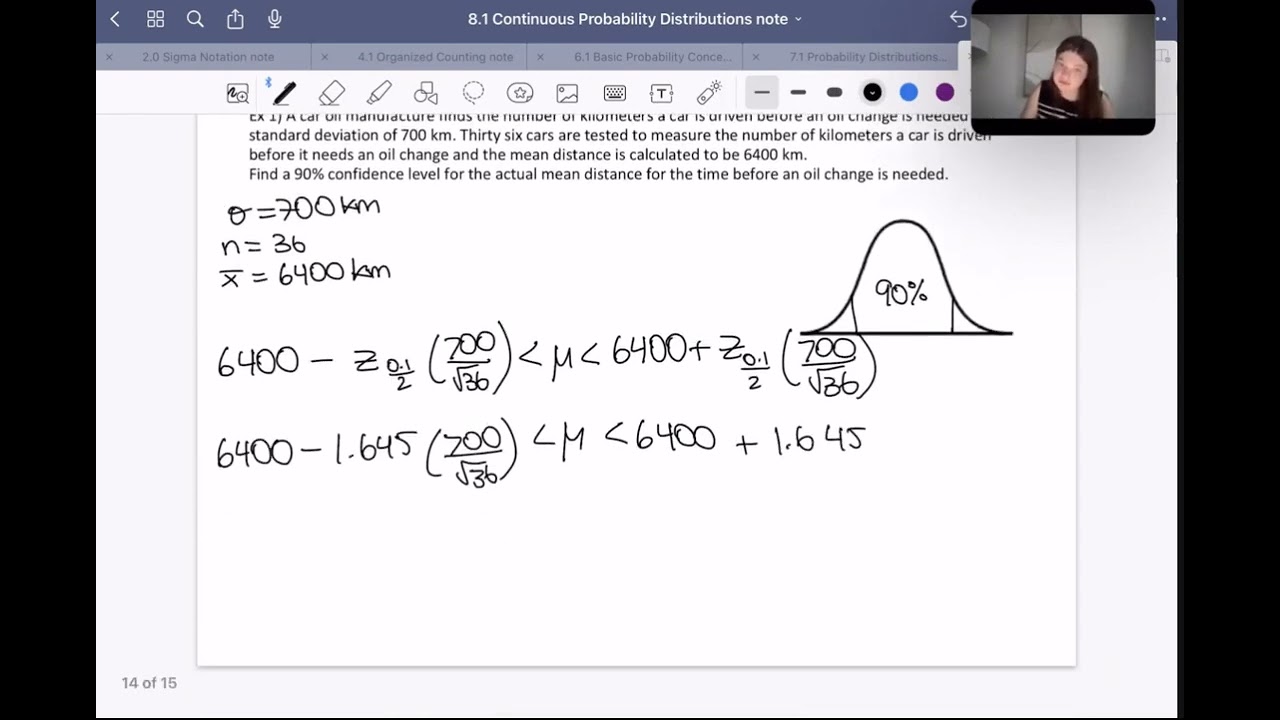The width and height of the screenshot is (1280, 720).
Task: Close the 6.1 Basic Probability tab
Action: (x=540, y=57)
